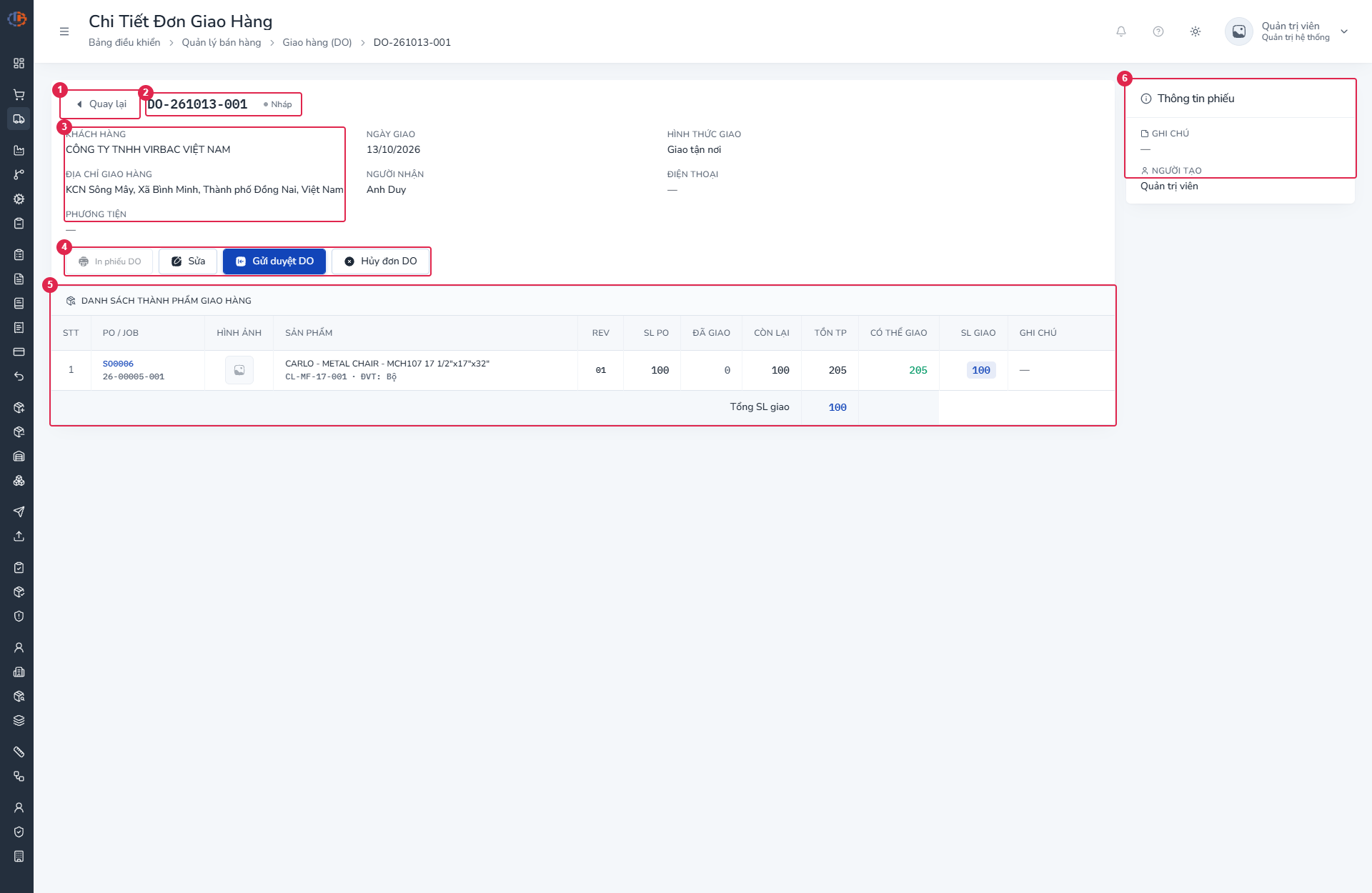Click the SL GIAO value 100
Viewport: 1372px width, 893px height.
coord(981,370)
